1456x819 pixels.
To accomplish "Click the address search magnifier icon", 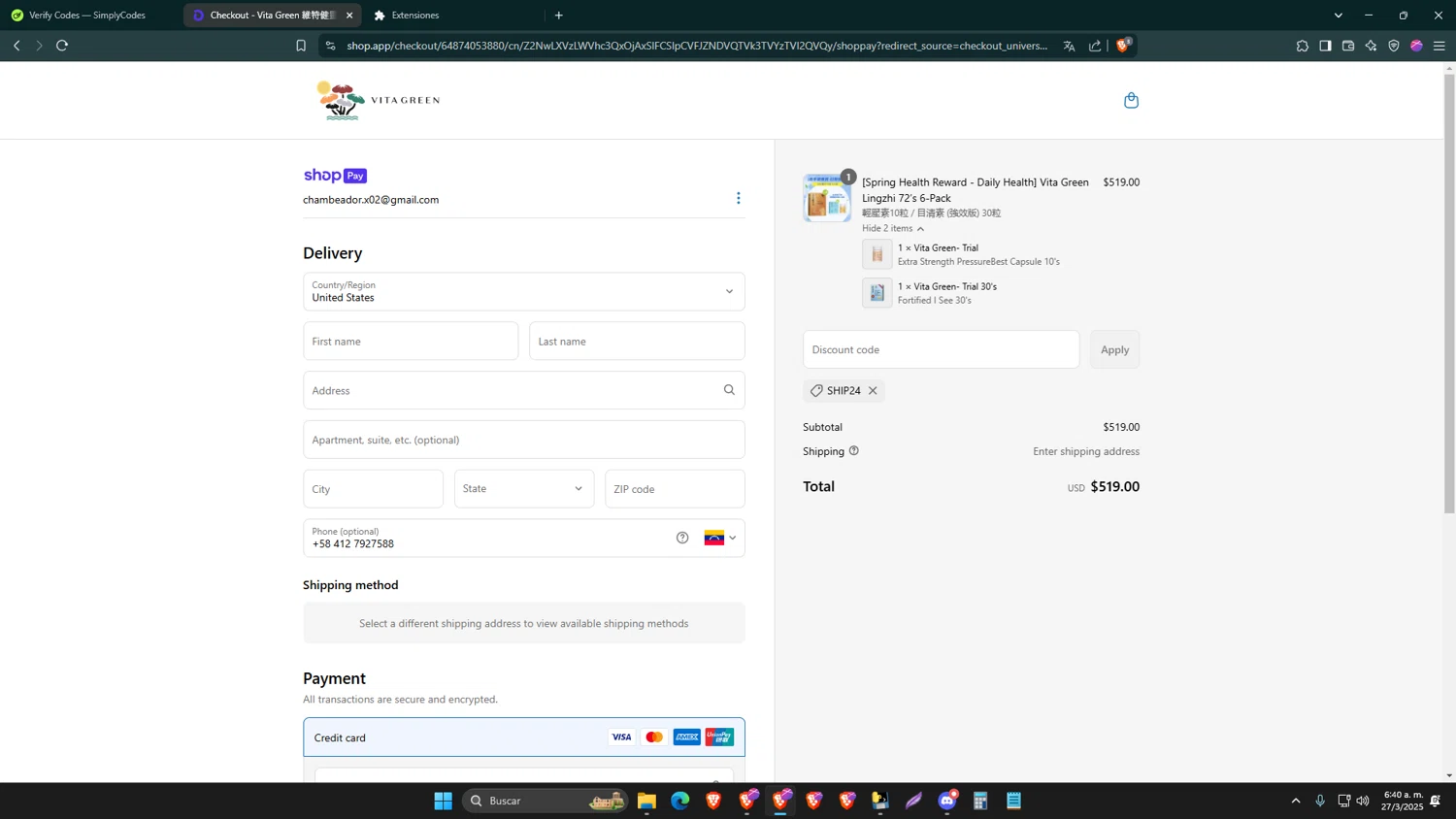I will tap(729, 390).
